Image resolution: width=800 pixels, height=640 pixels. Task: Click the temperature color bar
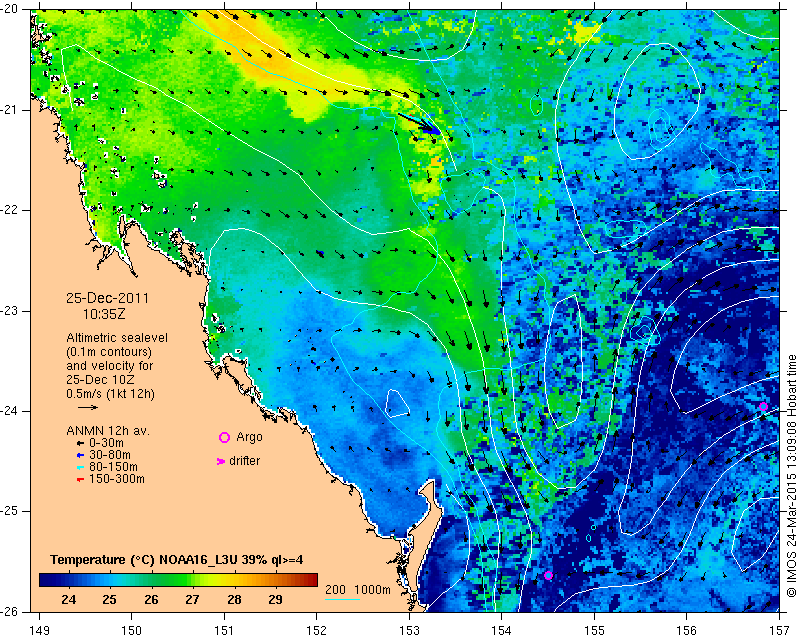179,580
